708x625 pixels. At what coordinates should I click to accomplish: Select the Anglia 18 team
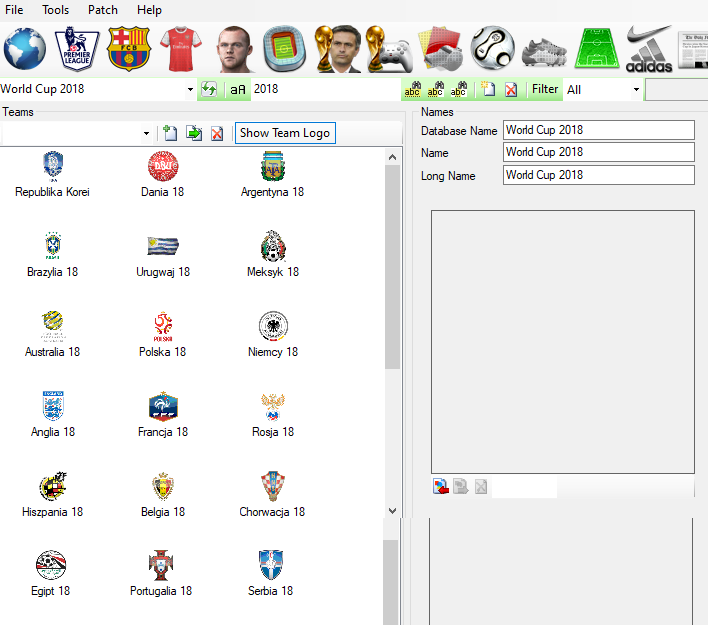[53, 414]
